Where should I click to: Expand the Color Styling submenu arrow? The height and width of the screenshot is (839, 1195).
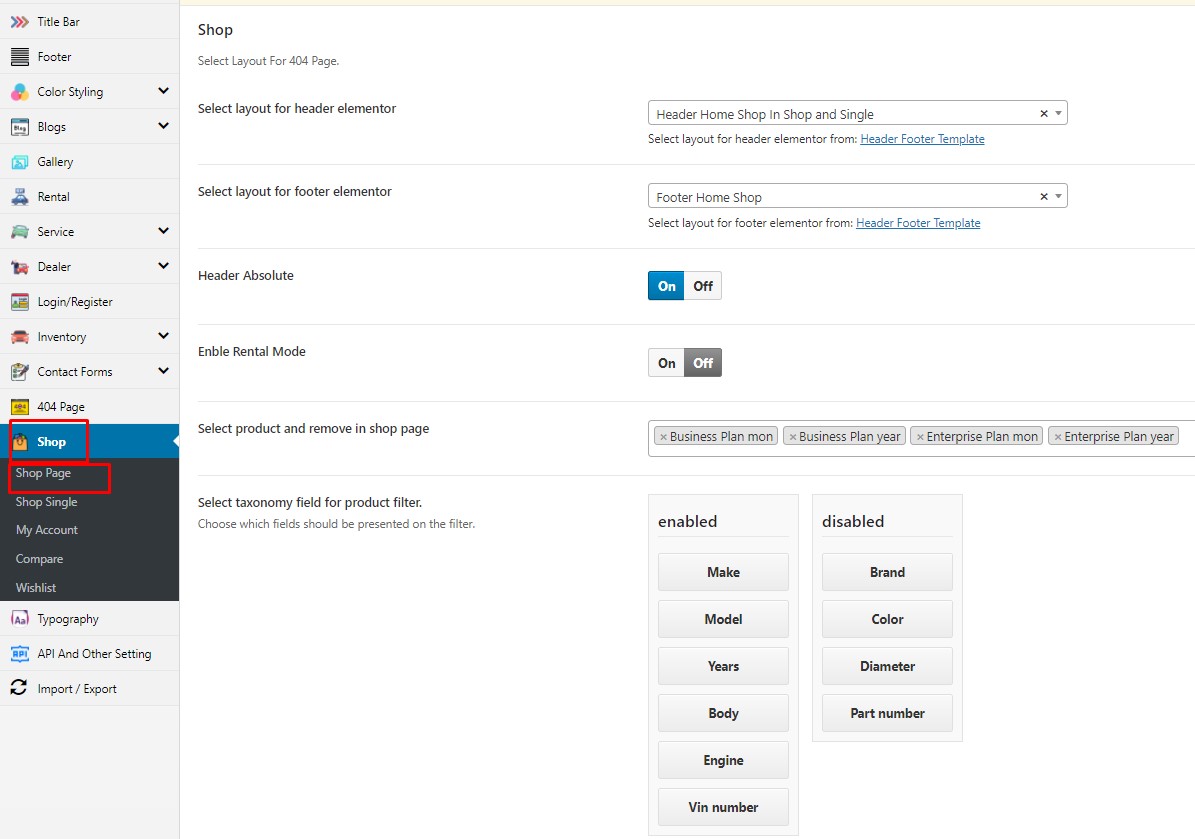(163, 91)
